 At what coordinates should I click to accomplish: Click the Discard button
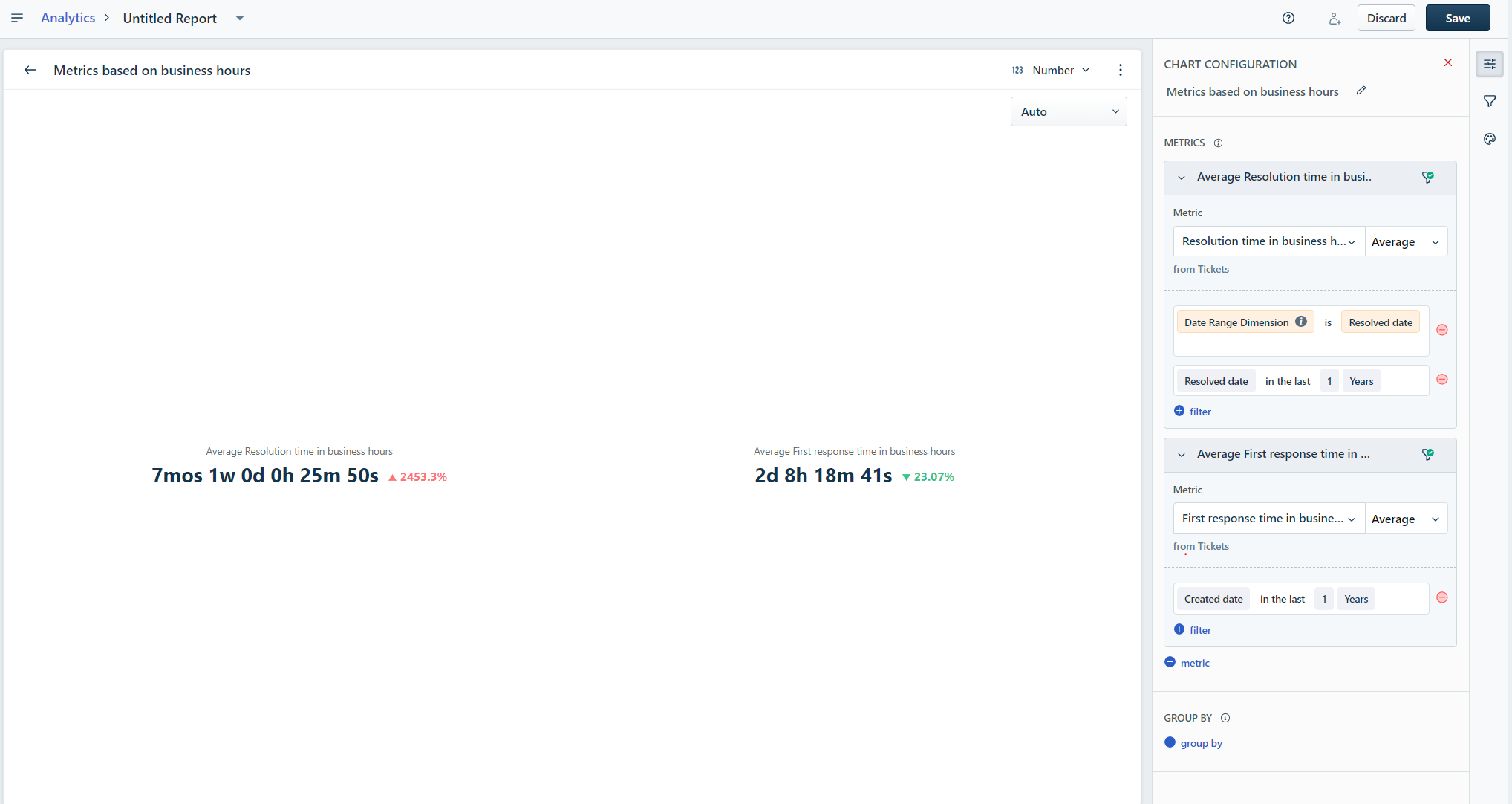coord(1386,18)
